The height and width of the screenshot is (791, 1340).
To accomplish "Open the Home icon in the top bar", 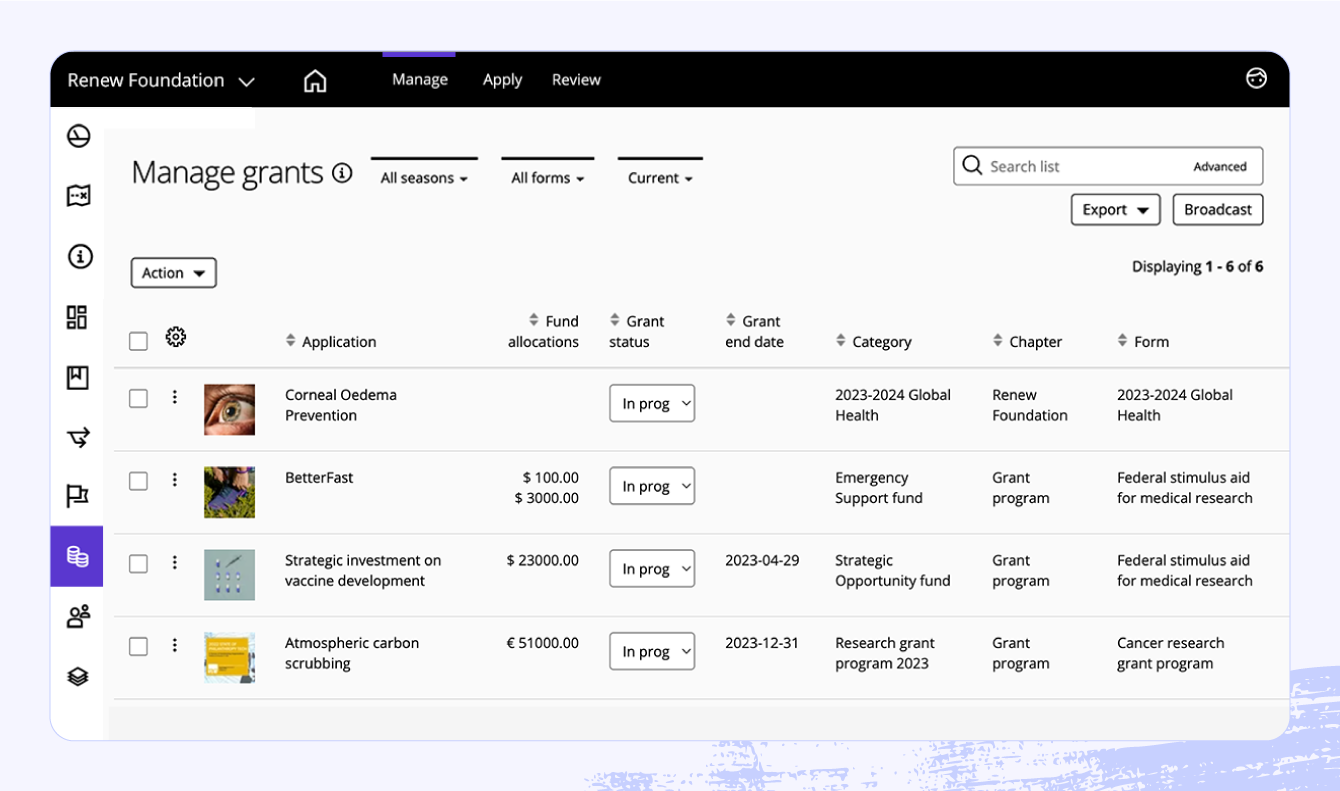I will 315,79.
